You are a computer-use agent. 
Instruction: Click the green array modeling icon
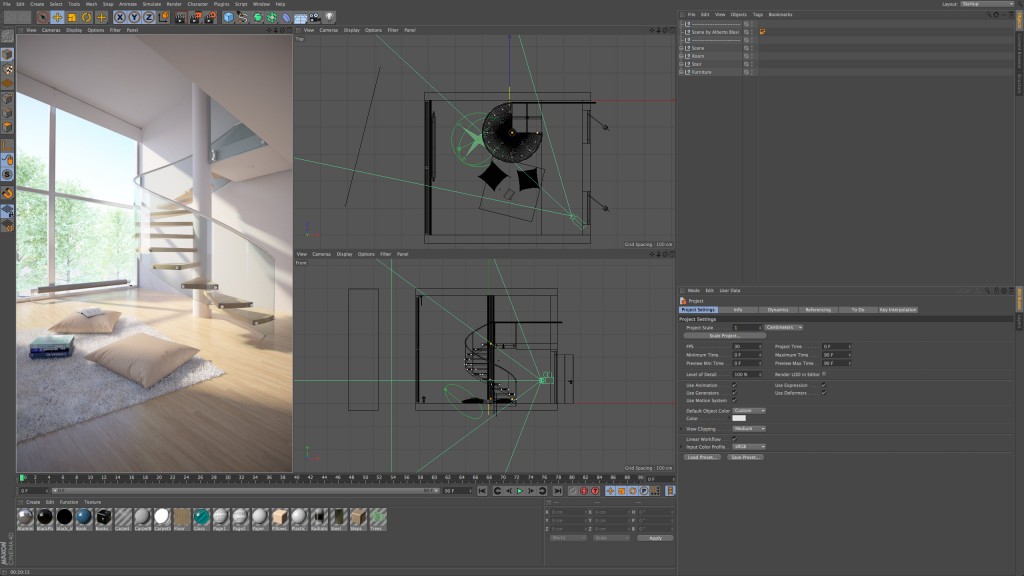tap(272, 18)
